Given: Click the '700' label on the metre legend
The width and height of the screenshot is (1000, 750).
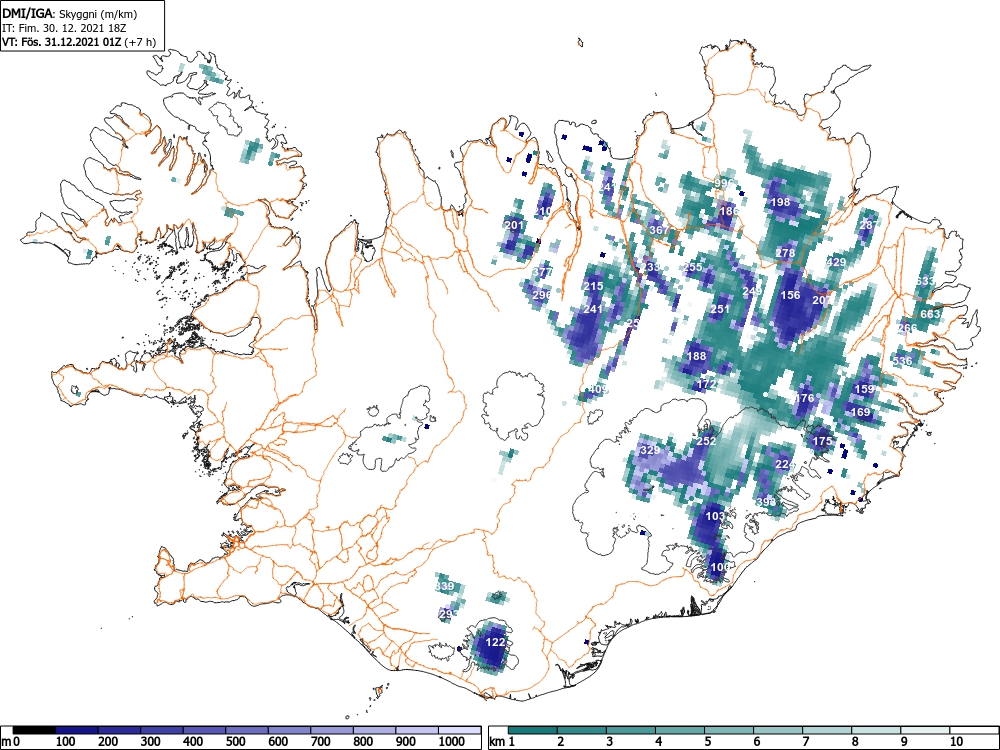Looking at the screenshot, I should tap(321, 742).
